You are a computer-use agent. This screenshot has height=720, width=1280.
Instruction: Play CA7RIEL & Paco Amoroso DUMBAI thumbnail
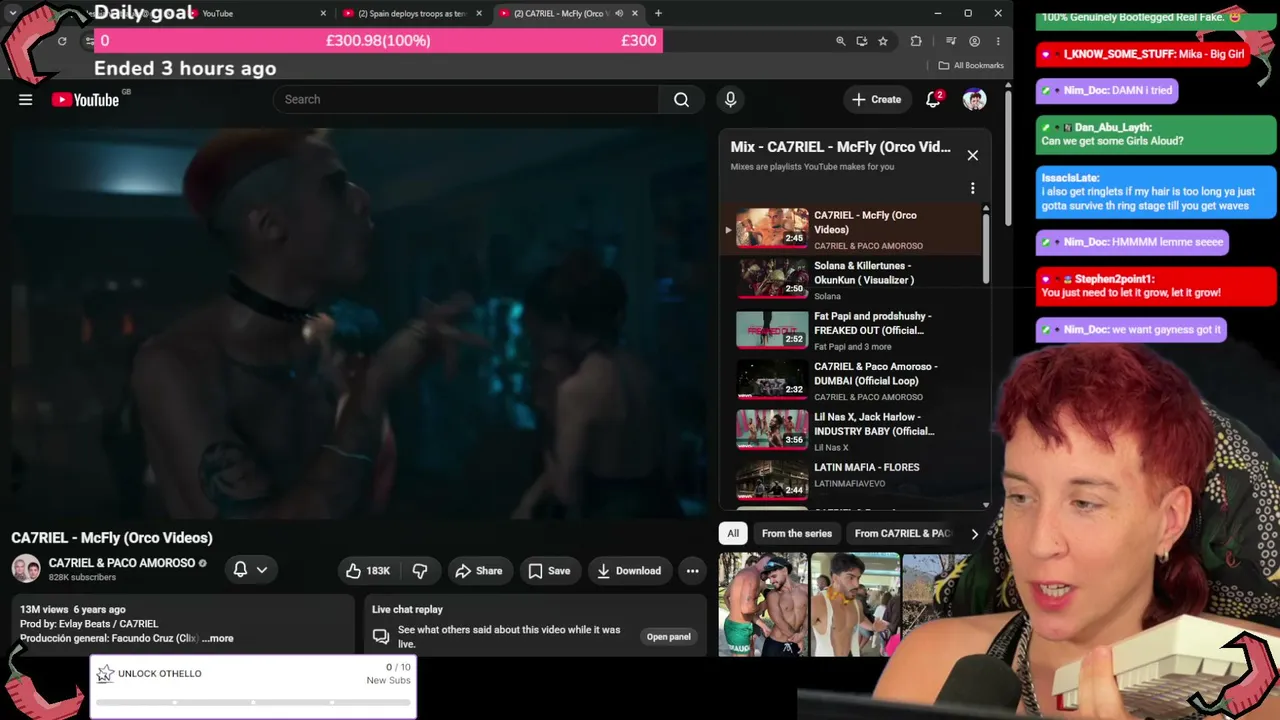coord(772,380)
